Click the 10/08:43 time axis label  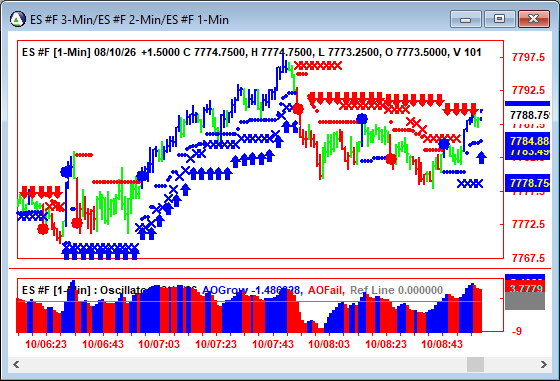(442, 344)
